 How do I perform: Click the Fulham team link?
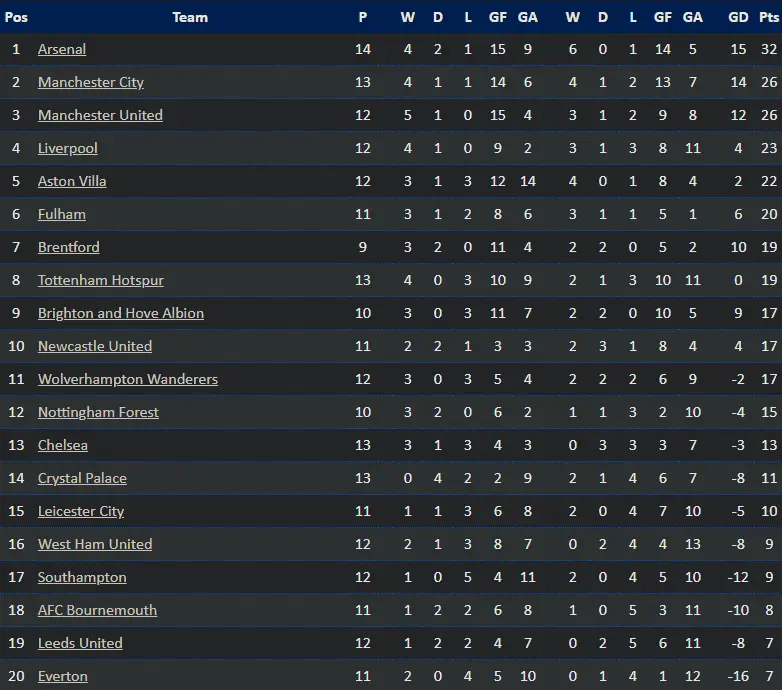pos(62,214)
